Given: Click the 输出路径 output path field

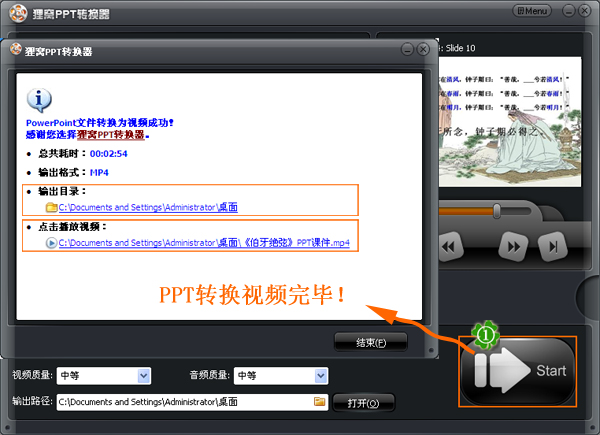Looking at the screenshot, I should point(192,402).
